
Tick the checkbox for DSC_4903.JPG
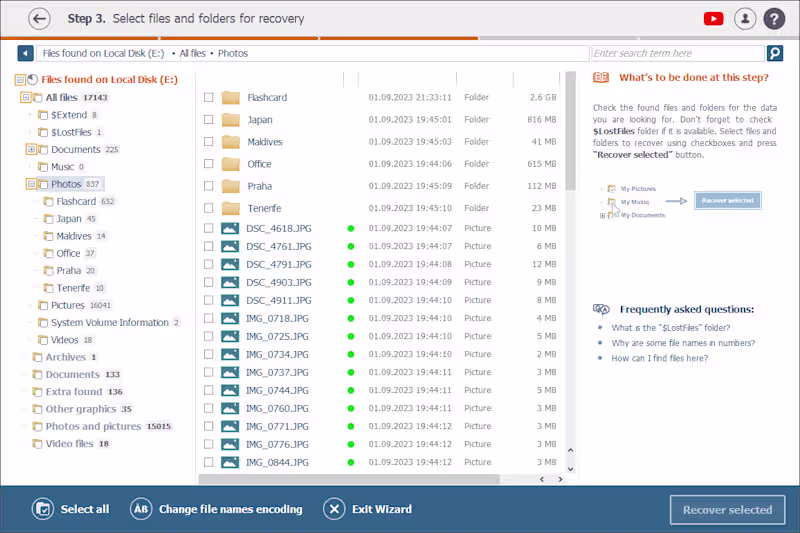pos(209,282)
